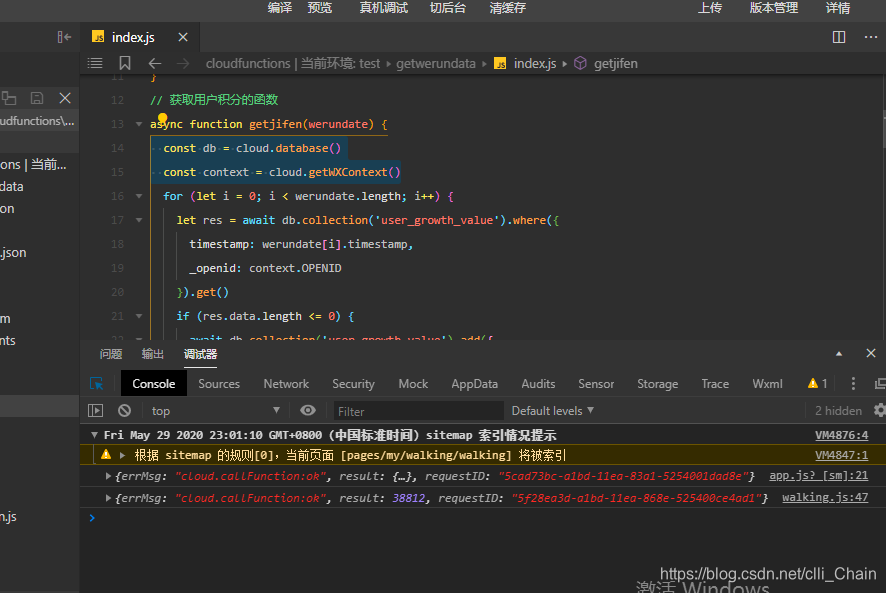Switch to the 问题 panel tab
Viewport: 886px width, 593px height.
point(111,354)
